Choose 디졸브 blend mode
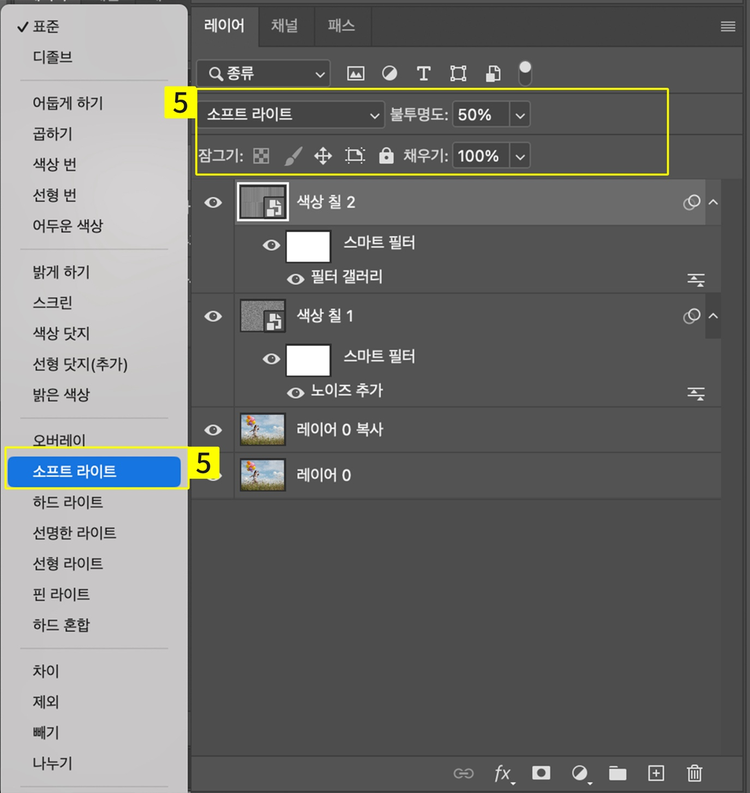Screen dimensions: 750x793 [53, 57]
